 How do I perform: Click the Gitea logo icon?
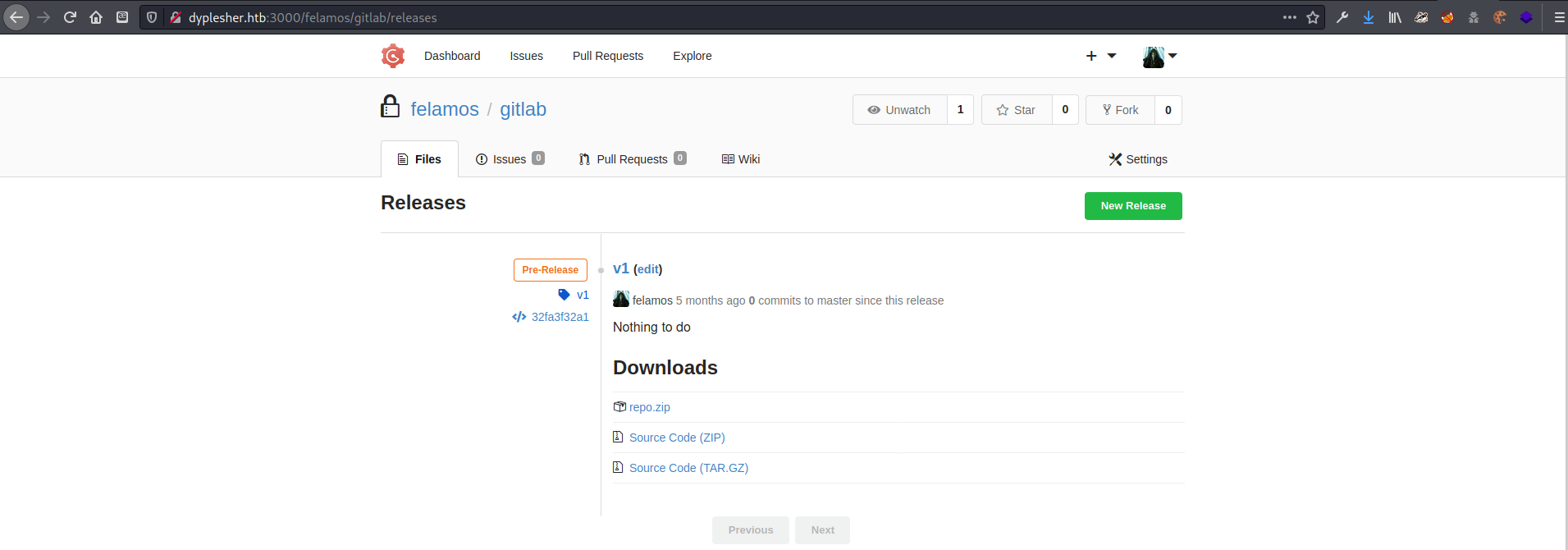(x=393, y=56)
